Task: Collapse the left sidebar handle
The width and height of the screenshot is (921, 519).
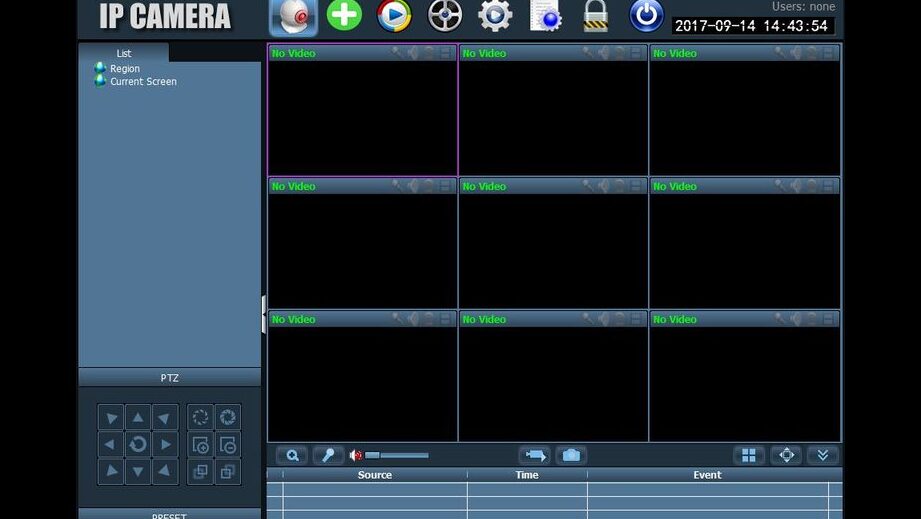Action: (x=264, y=314)
